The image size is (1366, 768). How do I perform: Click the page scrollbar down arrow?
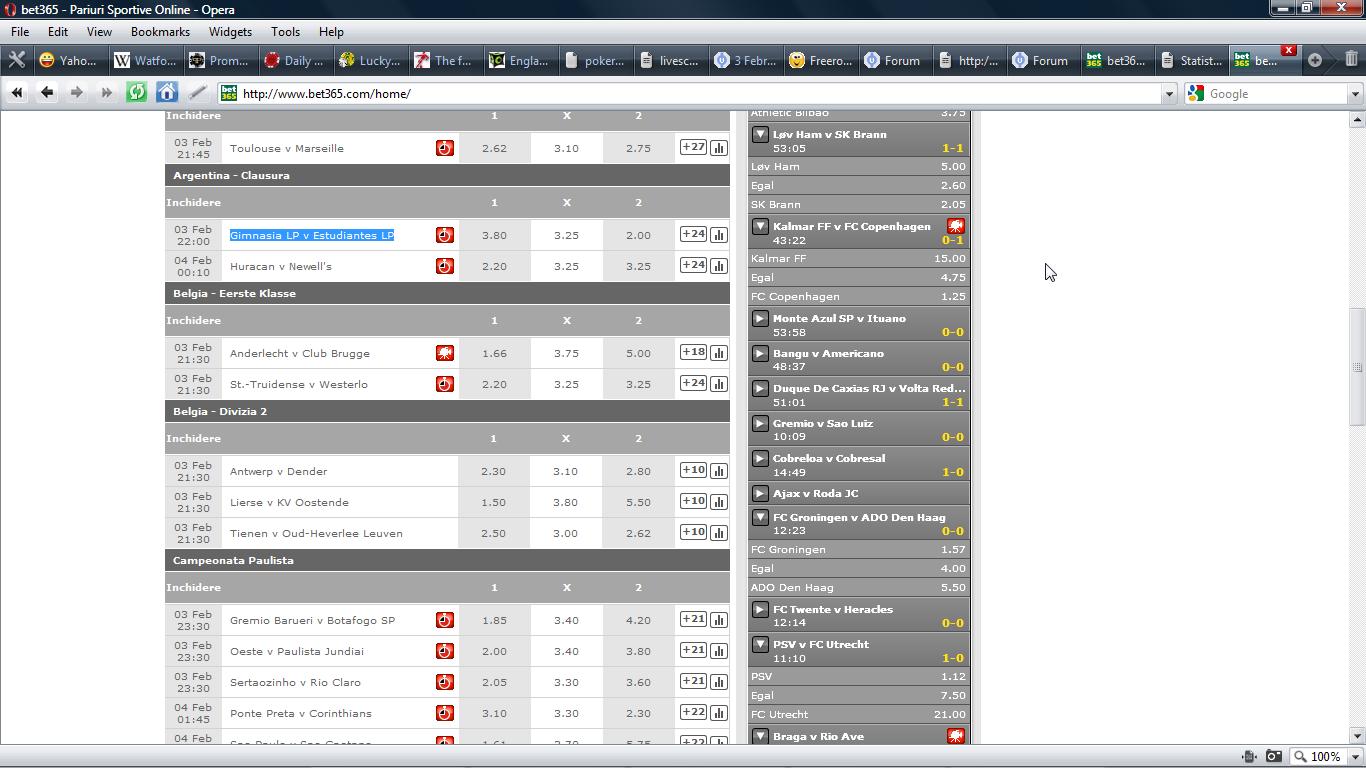1357,736
